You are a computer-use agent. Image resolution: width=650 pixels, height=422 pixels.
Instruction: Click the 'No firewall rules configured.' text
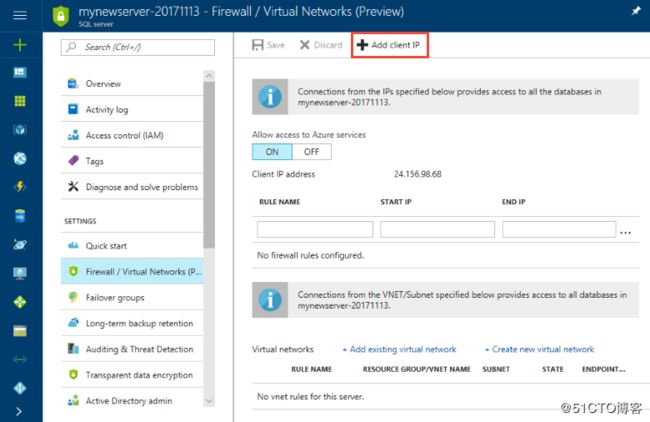click(310, 255)
